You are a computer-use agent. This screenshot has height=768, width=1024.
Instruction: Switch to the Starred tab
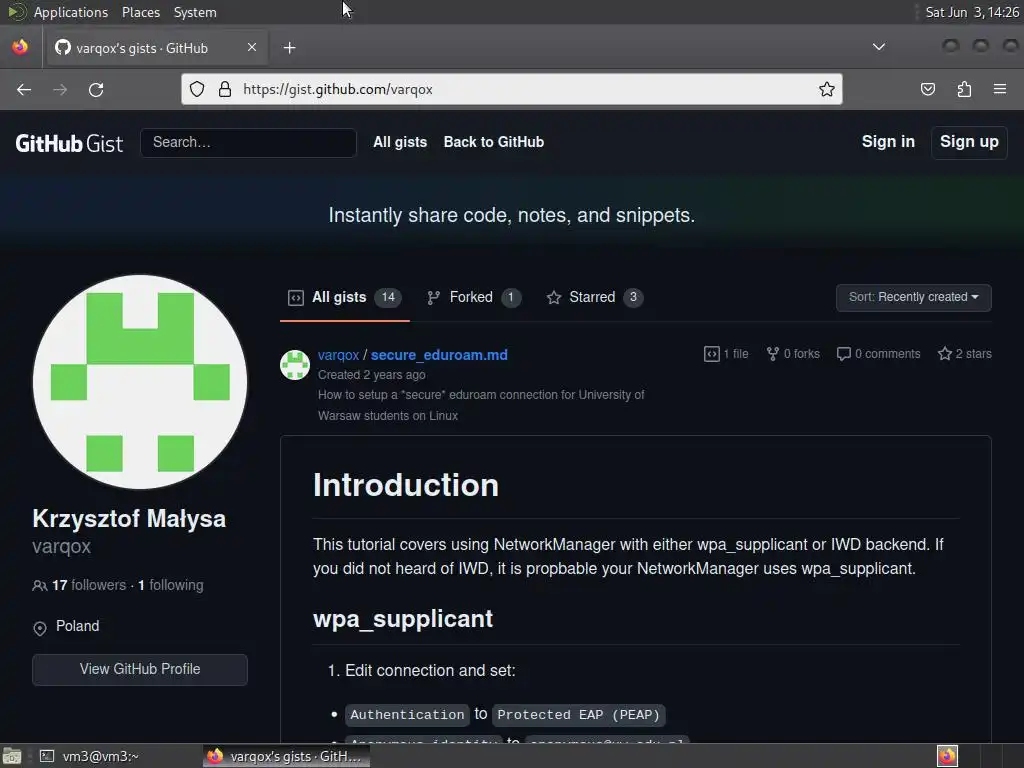594,298
